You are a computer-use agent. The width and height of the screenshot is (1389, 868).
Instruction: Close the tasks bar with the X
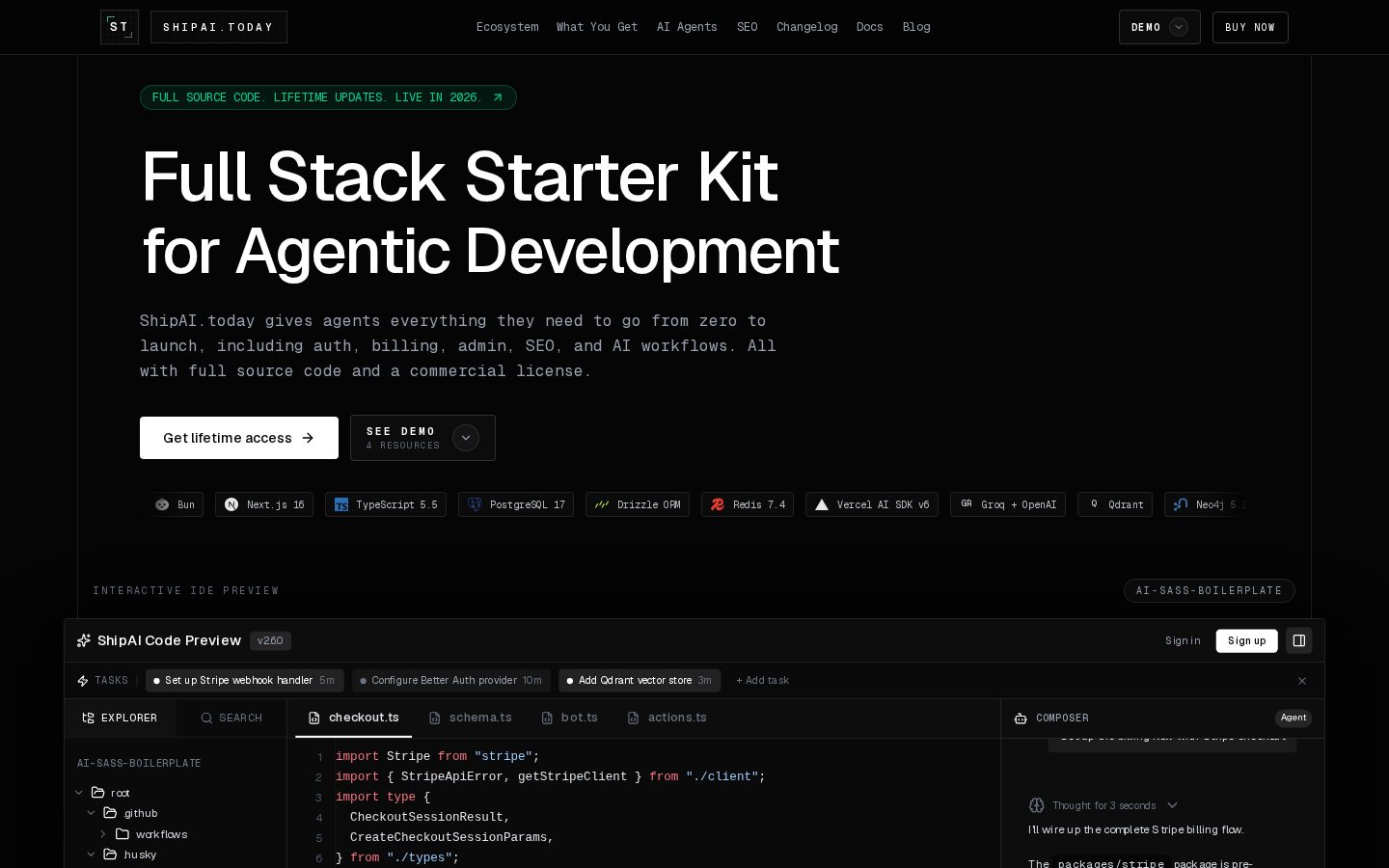pyautogui.click(x=1302, y=681)
